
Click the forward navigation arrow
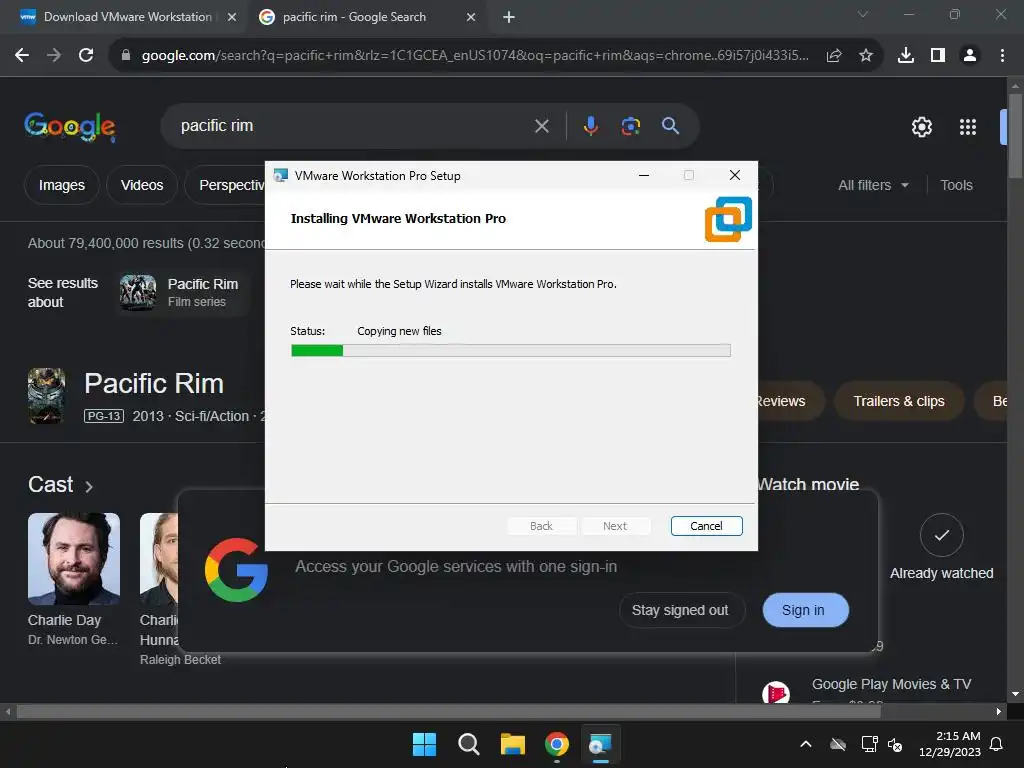tap(54, 56)
